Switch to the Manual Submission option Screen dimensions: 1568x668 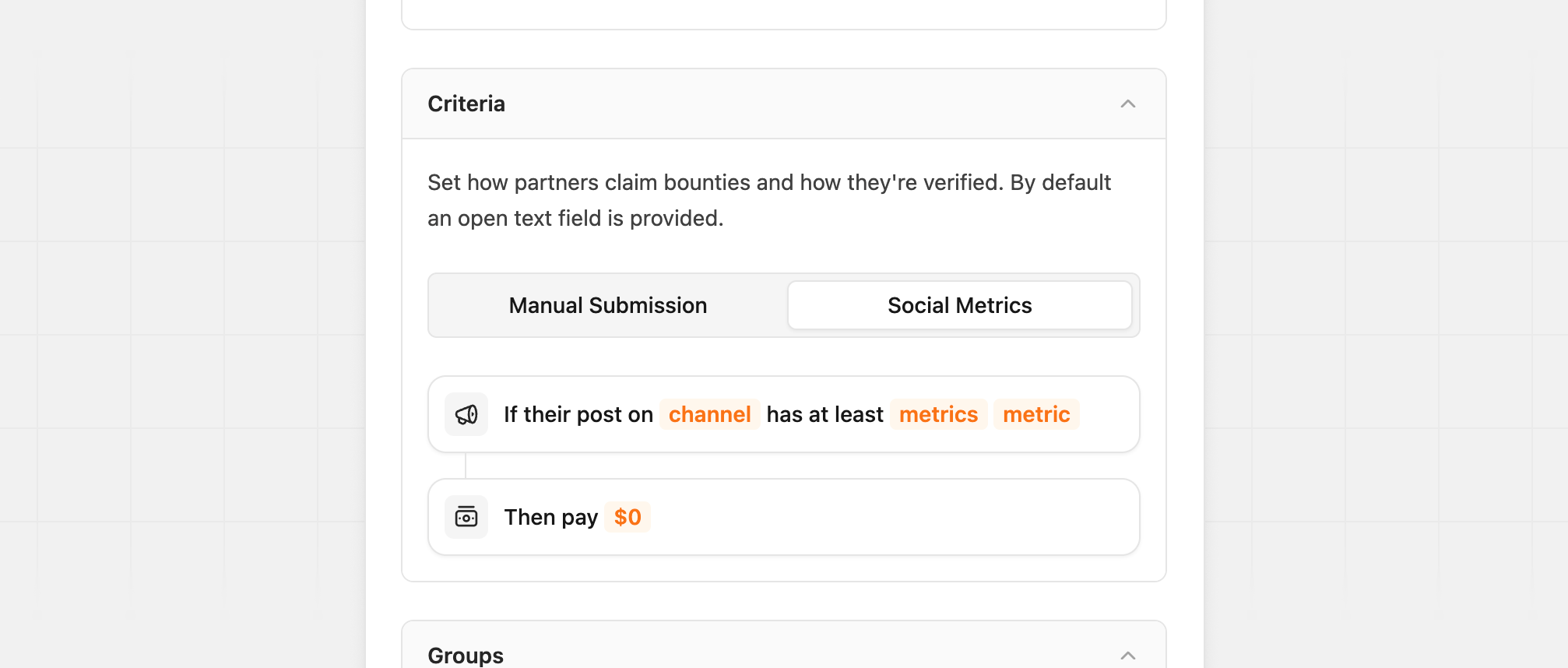coord(607,305)
